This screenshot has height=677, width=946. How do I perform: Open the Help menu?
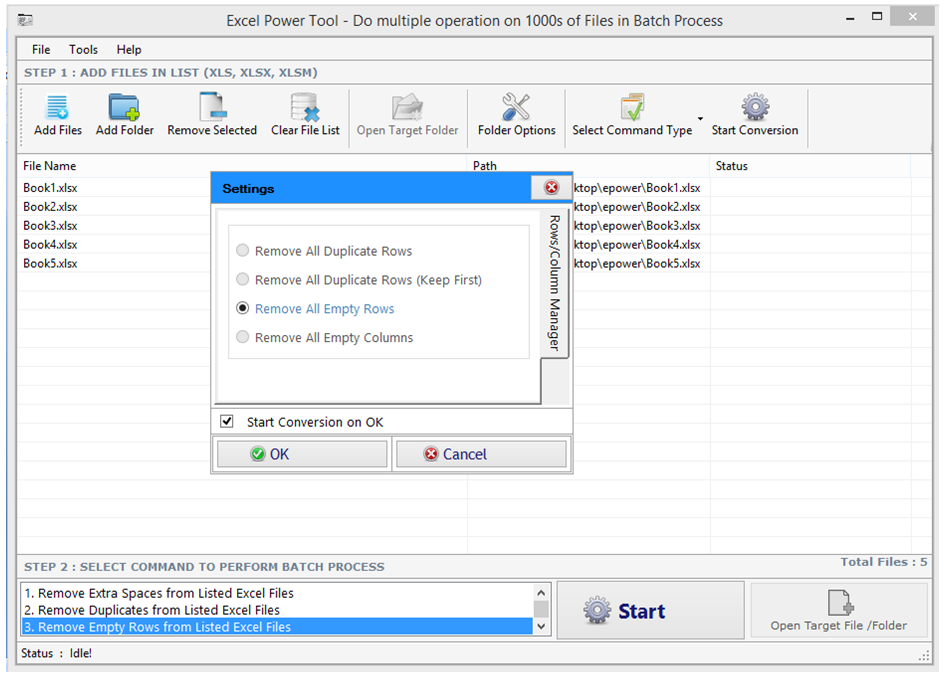(129, 49)
